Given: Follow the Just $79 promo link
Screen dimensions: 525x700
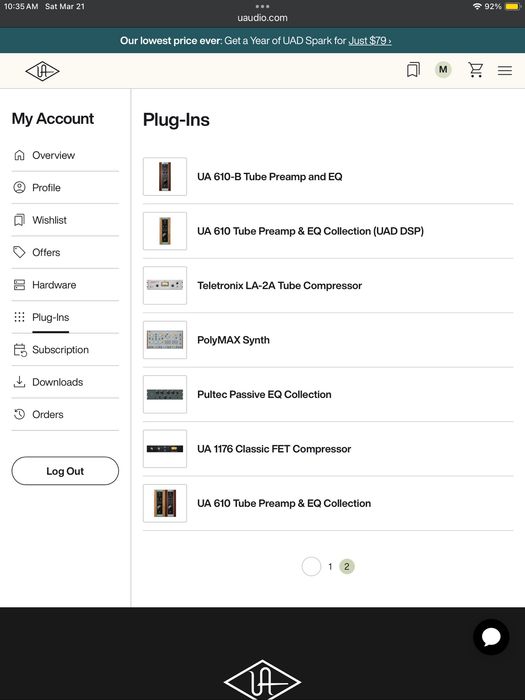Looking at the screenshot, I should [x=370, y=41].
